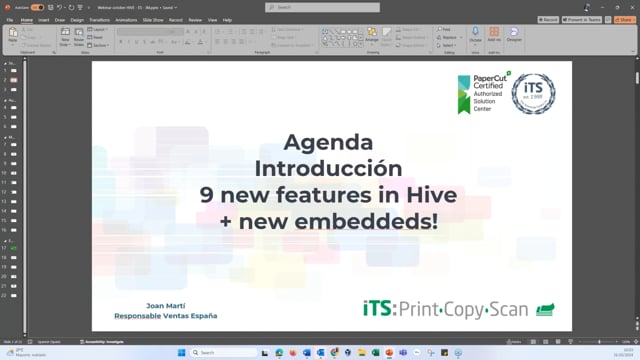Collapse the ribbon using the chevron
The width and height of the screenshot is (640, 360).
tap(633, 51)
